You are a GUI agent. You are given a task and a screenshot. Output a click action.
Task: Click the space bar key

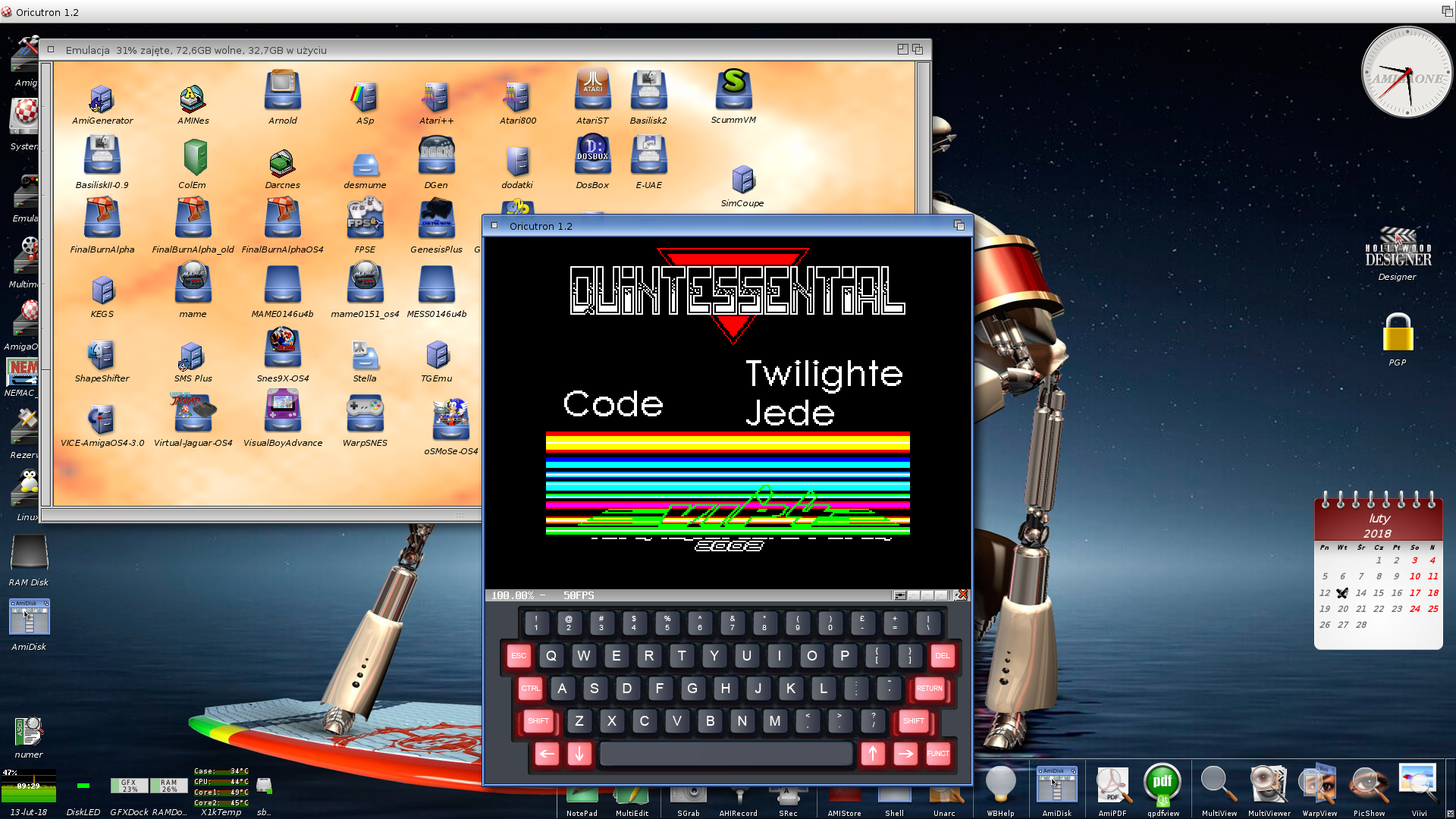726,754
